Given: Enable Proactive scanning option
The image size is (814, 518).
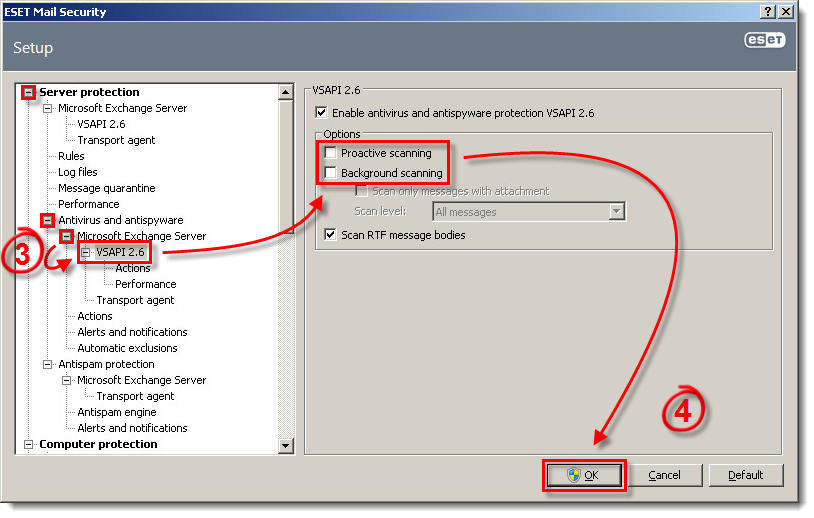Looking at the screenshot, I should tap(330, 153).
